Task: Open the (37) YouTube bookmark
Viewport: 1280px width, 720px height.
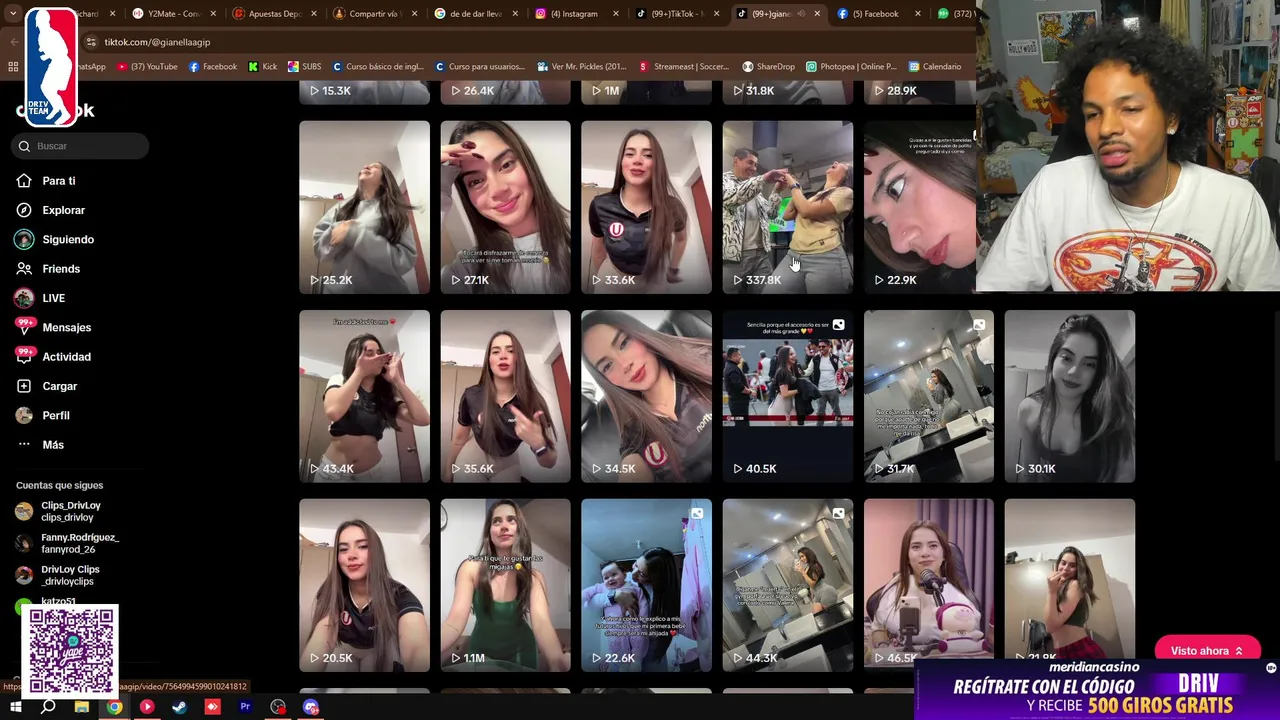Action: (147, 67)
